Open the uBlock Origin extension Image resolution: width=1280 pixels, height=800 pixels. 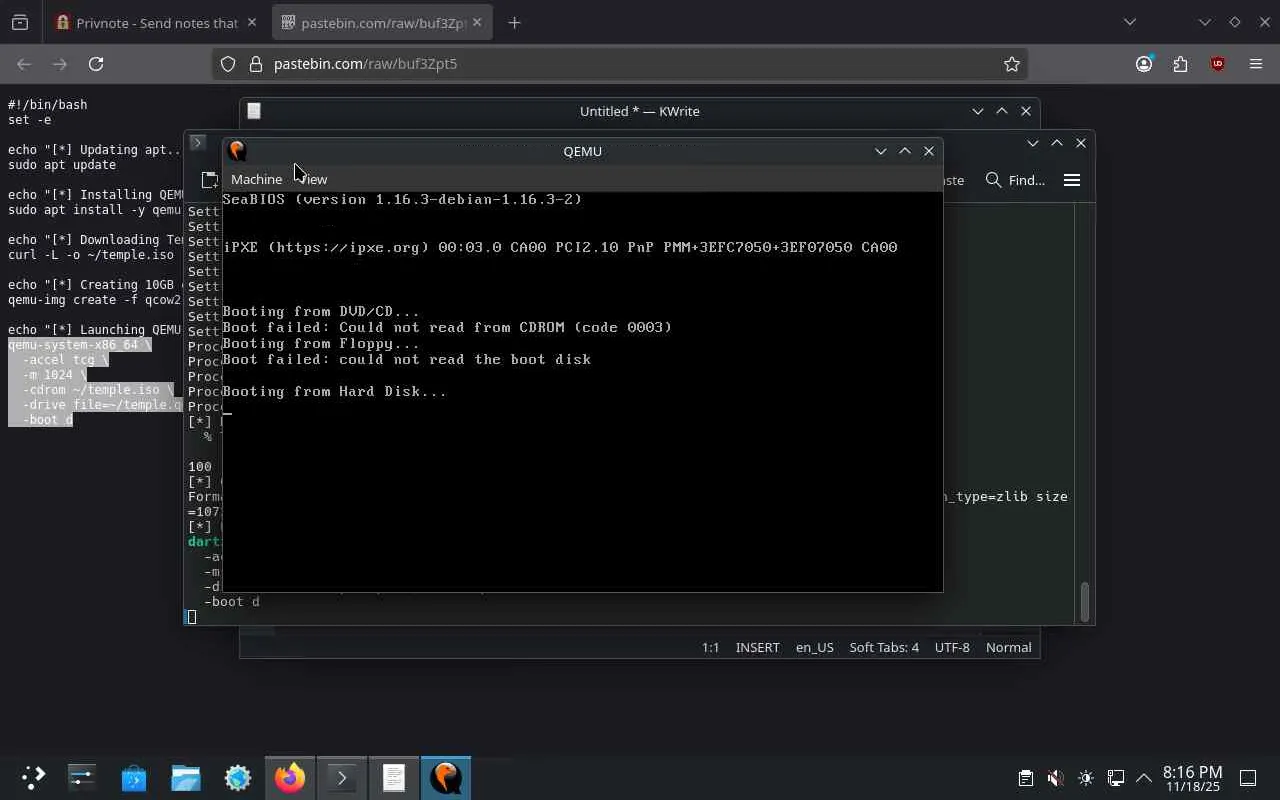[1217, 64]
